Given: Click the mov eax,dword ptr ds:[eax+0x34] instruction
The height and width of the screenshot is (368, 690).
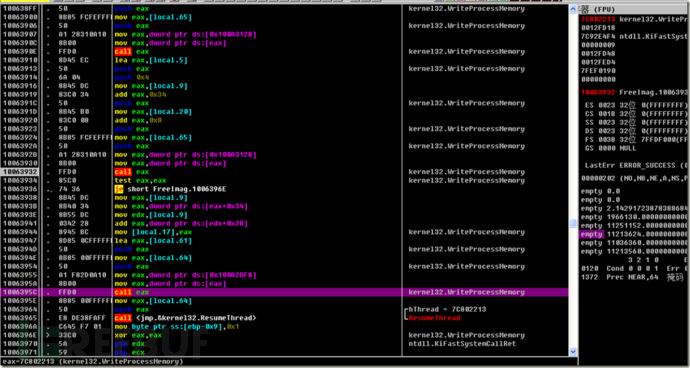Looking at the screenshot, I should click(x=181, y=206).
